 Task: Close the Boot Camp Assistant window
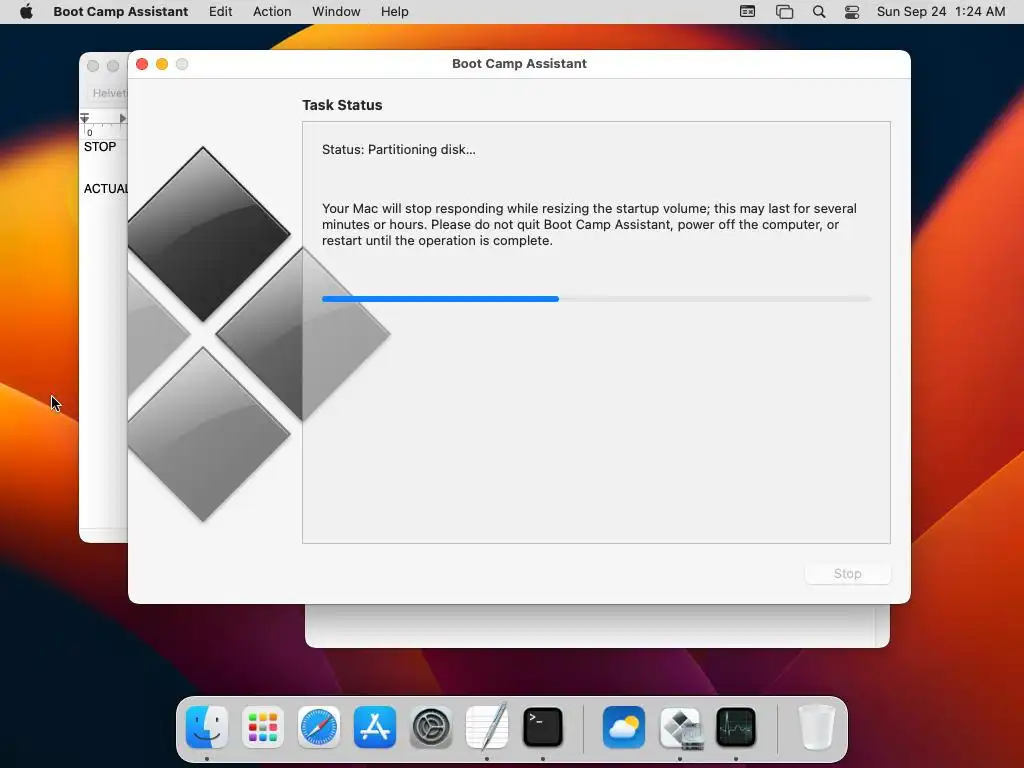[142, 64]
